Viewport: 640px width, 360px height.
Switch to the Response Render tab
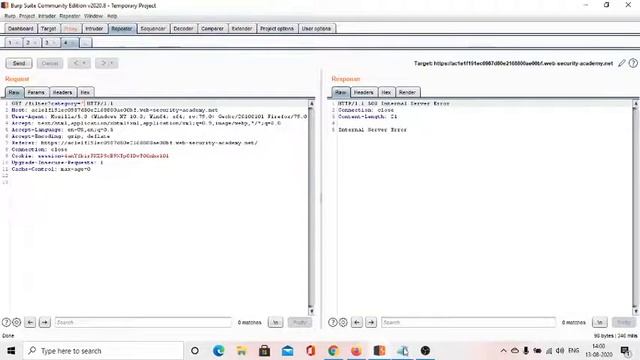(407, 92)
